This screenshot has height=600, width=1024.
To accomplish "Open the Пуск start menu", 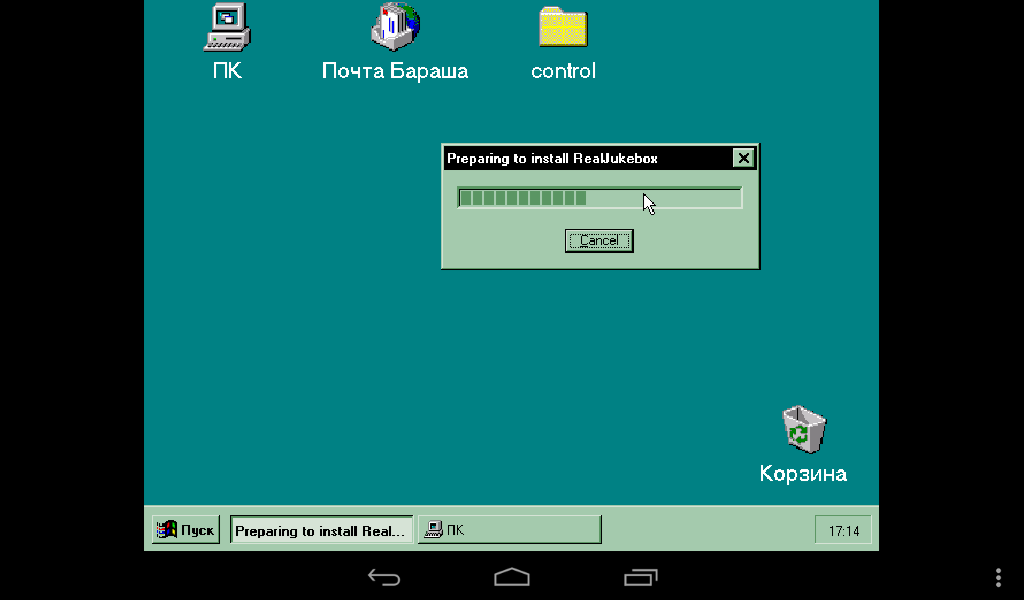I will coord(186,529).
